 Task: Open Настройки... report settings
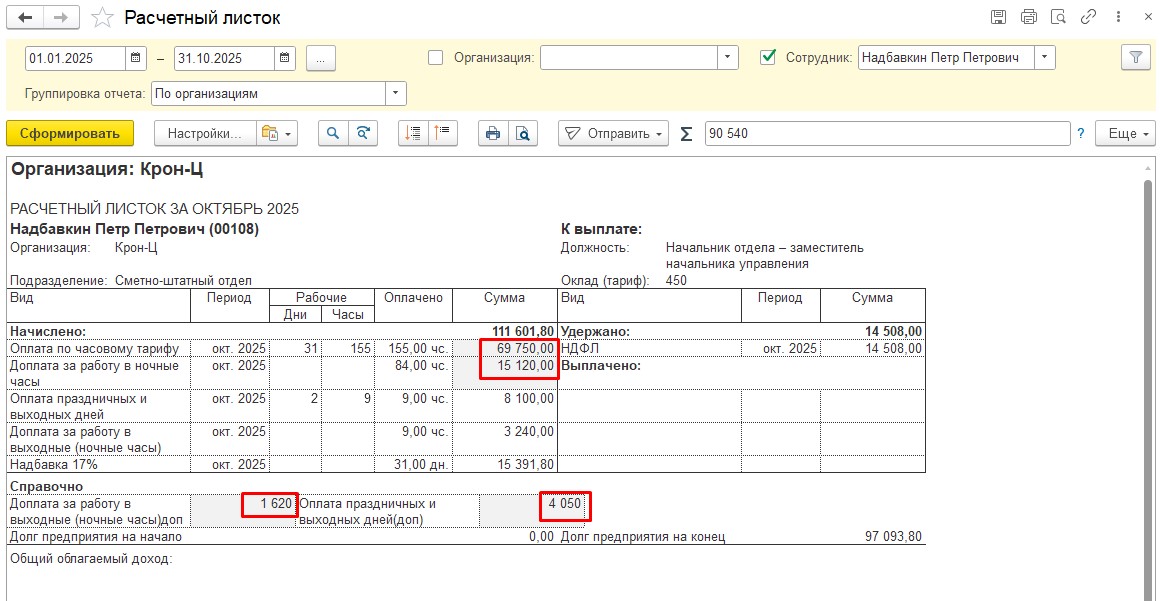coord(204,133)
